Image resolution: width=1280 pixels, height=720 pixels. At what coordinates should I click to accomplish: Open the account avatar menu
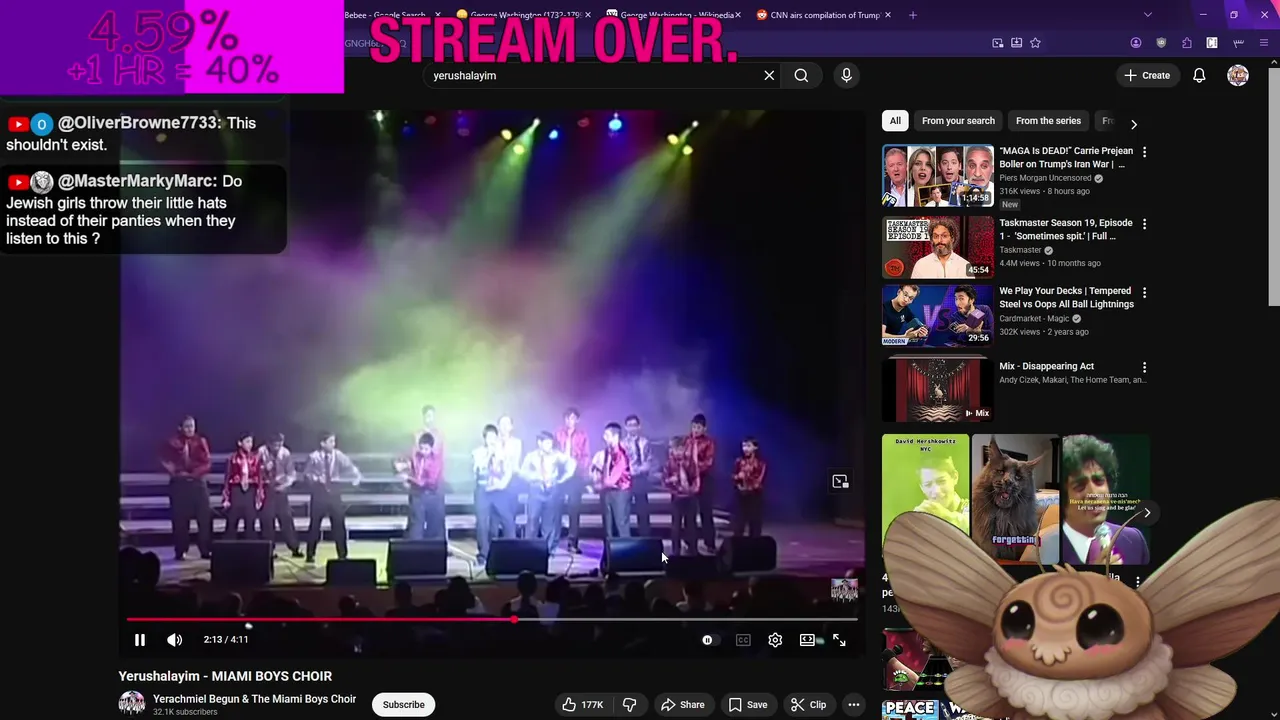1238,75
